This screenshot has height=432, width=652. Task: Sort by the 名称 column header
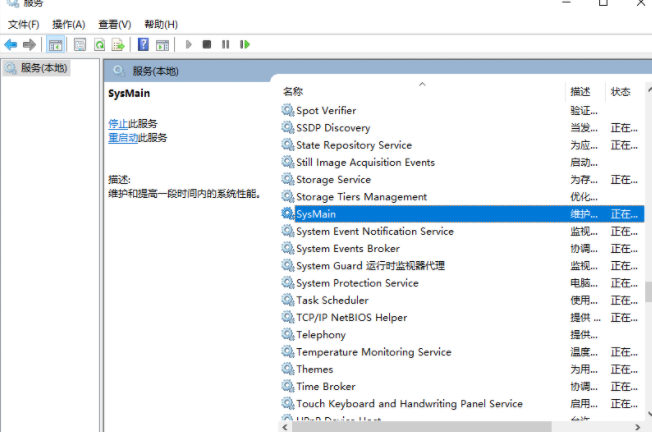(x=293, y=91)
